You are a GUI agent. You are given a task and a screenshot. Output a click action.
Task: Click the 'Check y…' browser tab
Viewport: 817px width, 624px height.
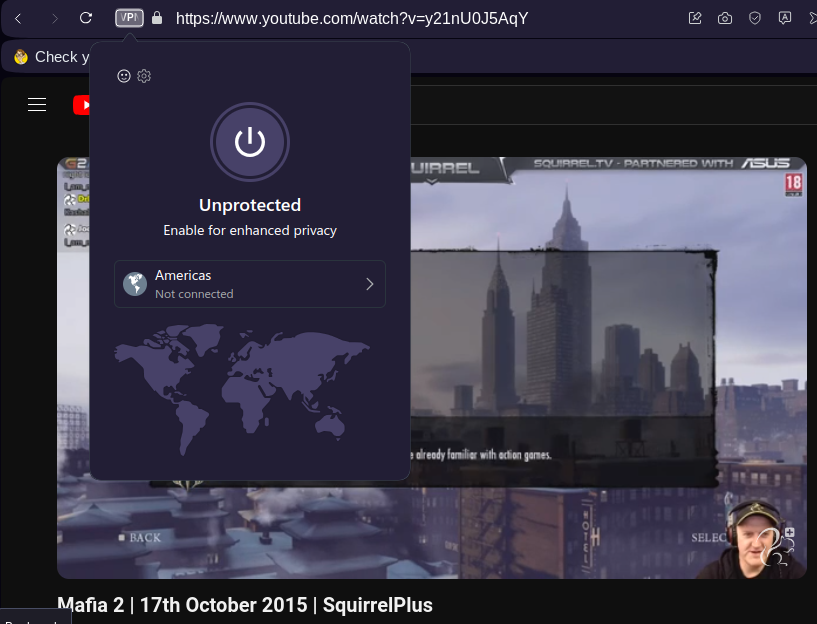[x=52, y=57]
